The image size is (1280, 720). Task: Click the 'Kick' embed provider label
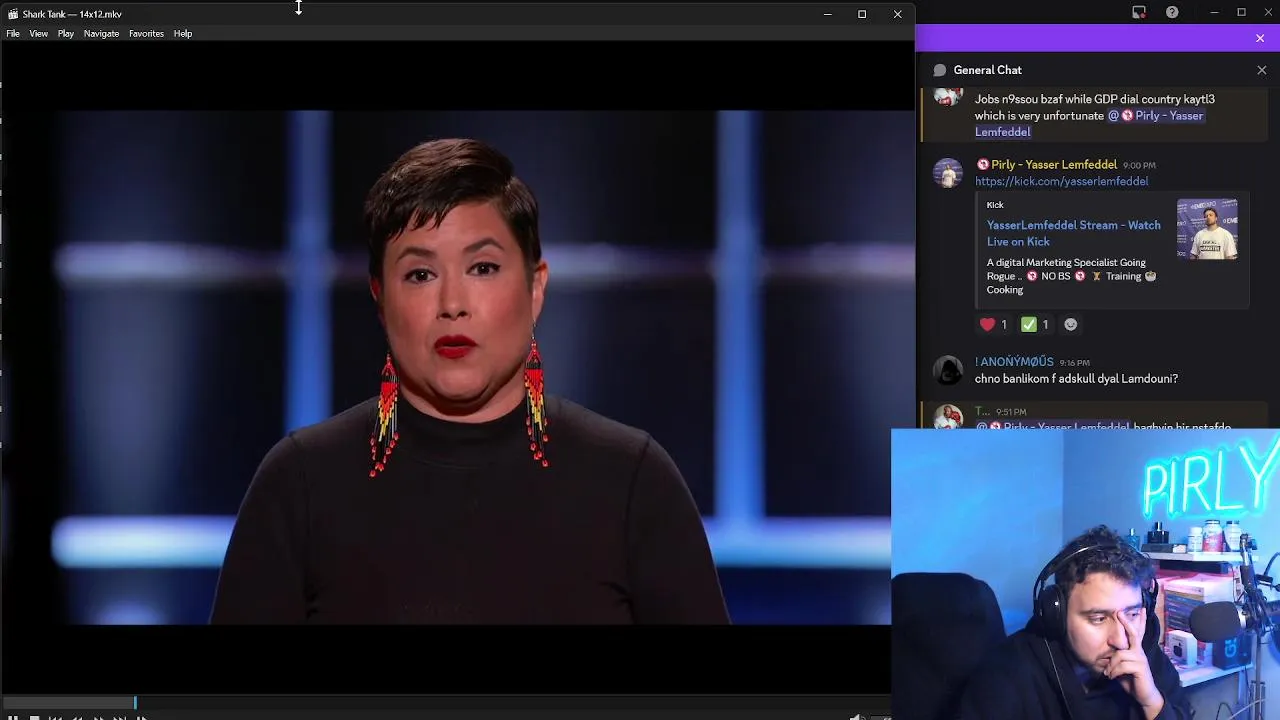pyautogui.click(x=995, y=205)
